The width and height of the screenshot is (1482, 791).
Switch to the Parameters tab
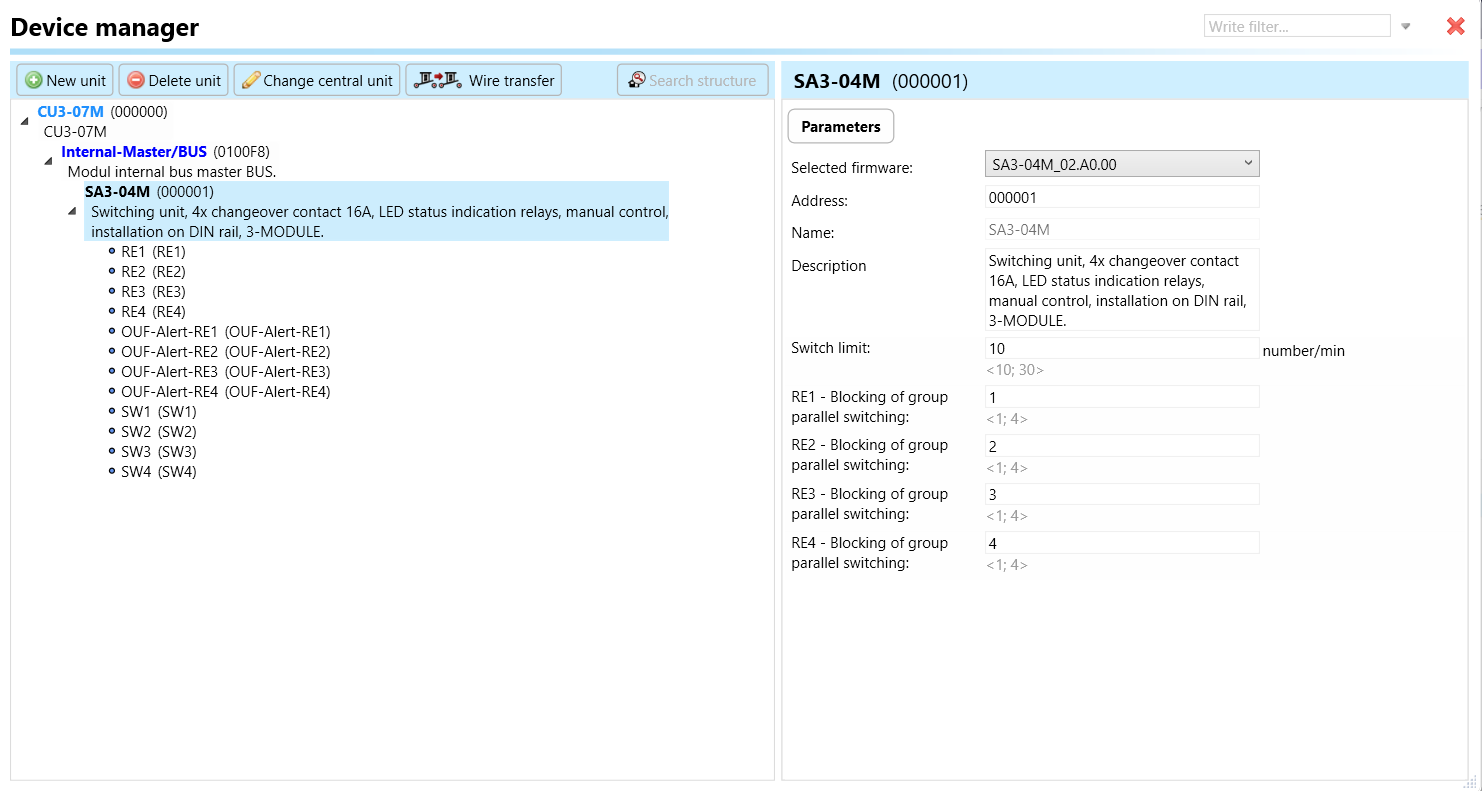point(840,127)
